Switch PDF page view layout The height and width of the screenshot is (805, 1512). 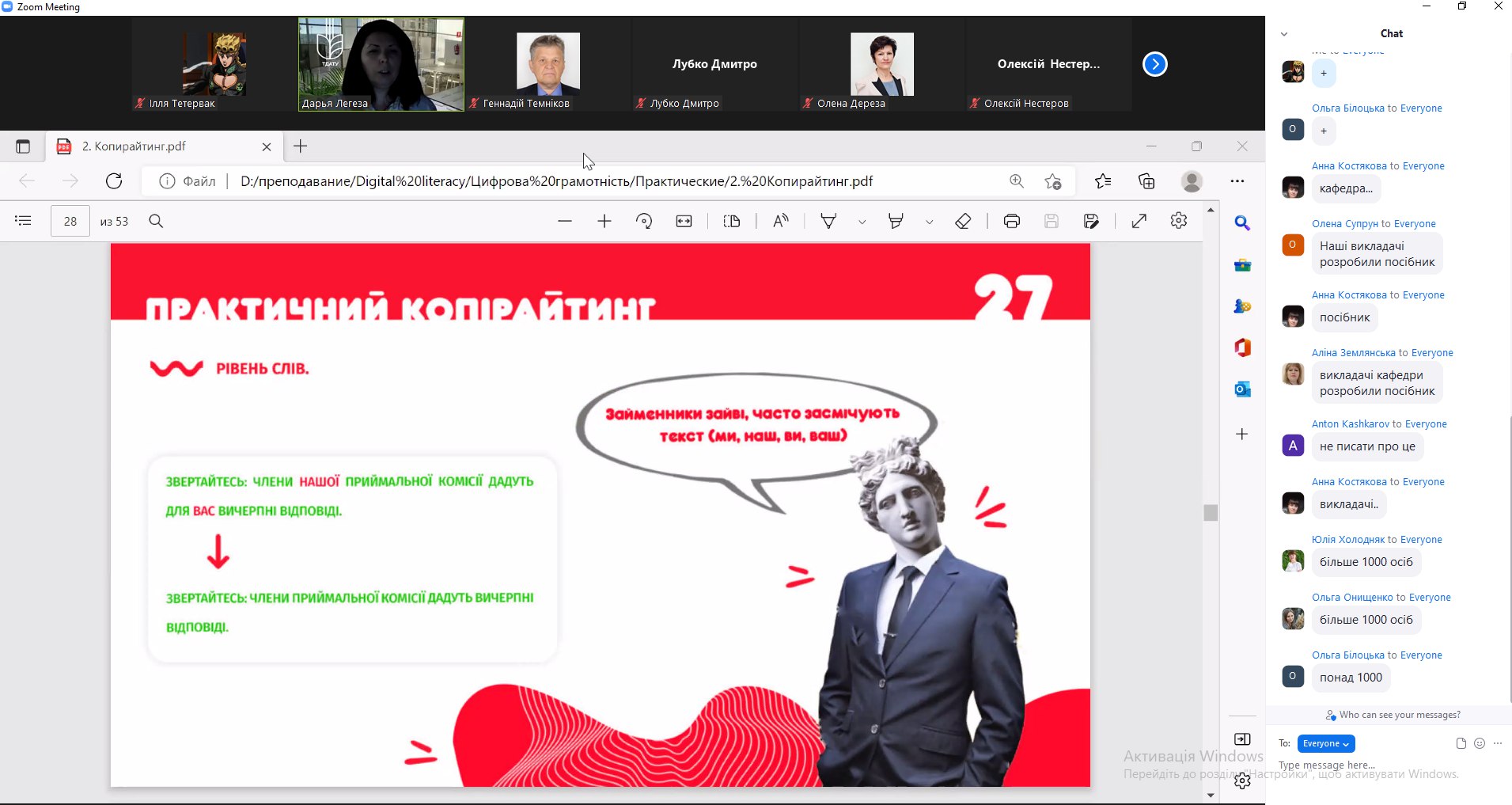click(732, 222)
